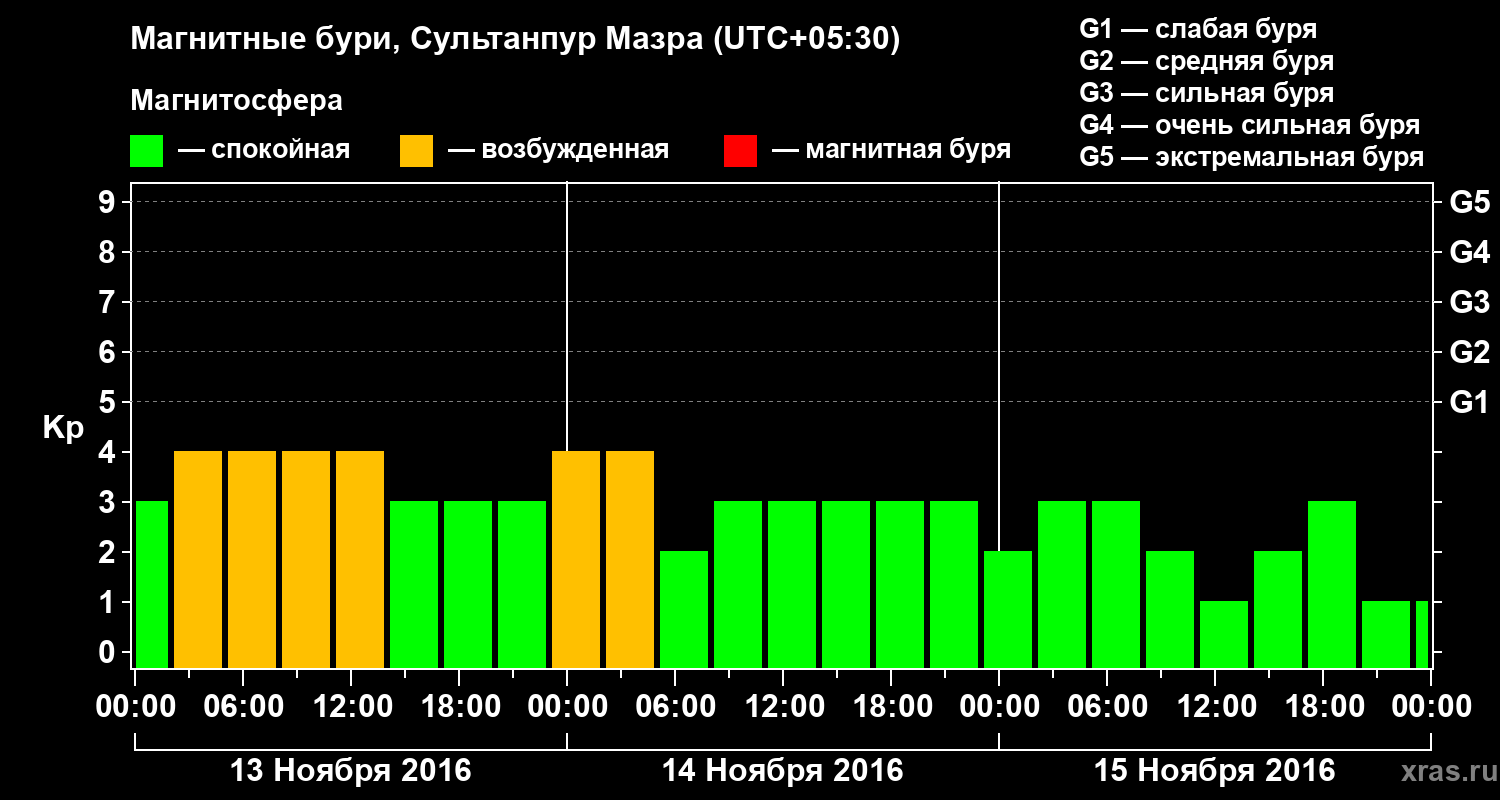1500x800 pixels.
Task: Click the right-axis 'G2' level label
Action: click(x=1470, y=352)
